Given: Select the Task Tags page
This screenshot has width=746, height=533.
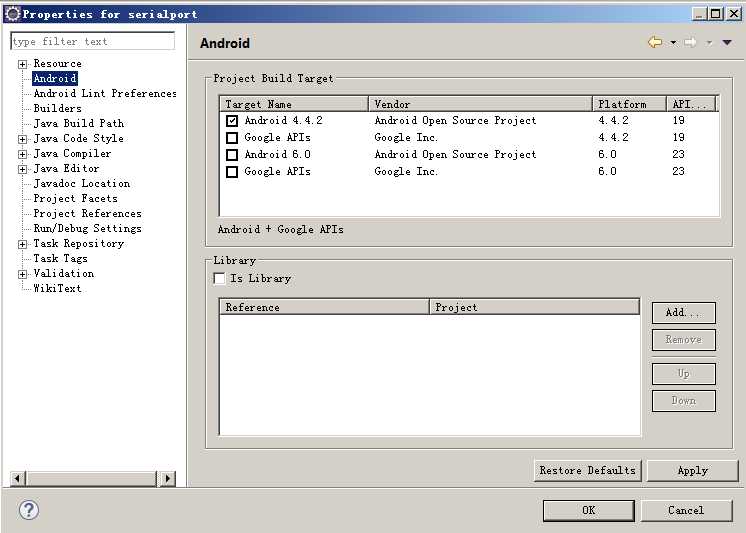Looking at the screenshot, I should tap(60, 258).
